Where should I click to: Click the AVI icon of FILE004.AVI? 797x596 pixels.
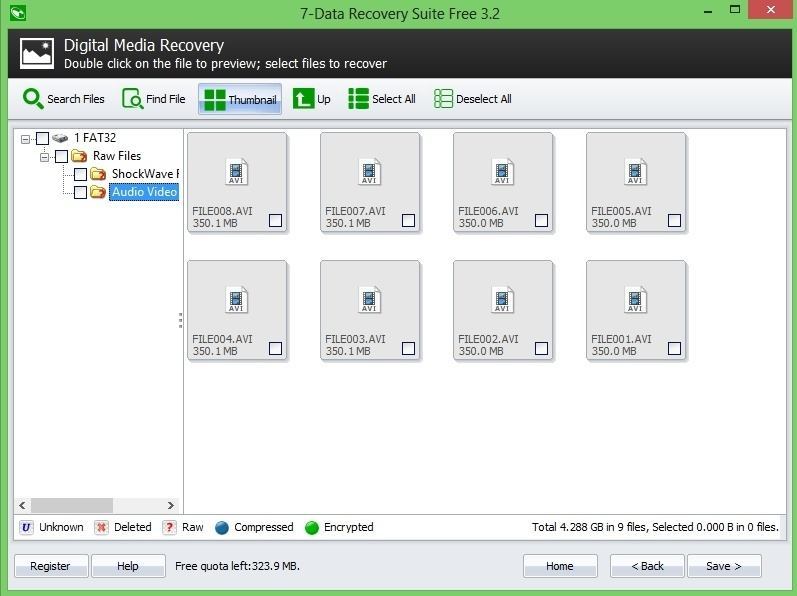[236, 300]
